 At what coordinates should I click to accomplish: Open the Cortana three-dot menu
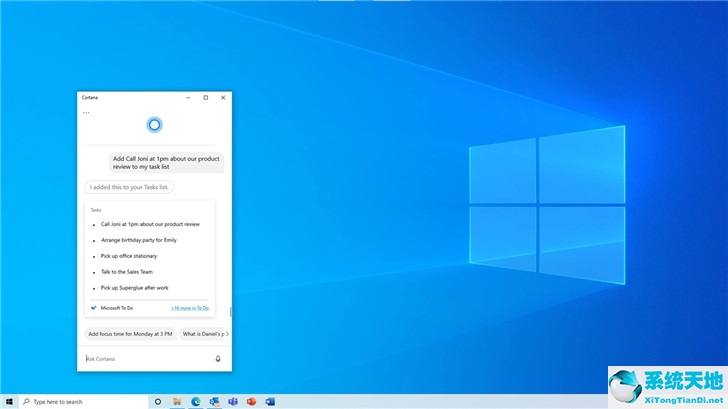pyautogui.click(x=86, y=112)
